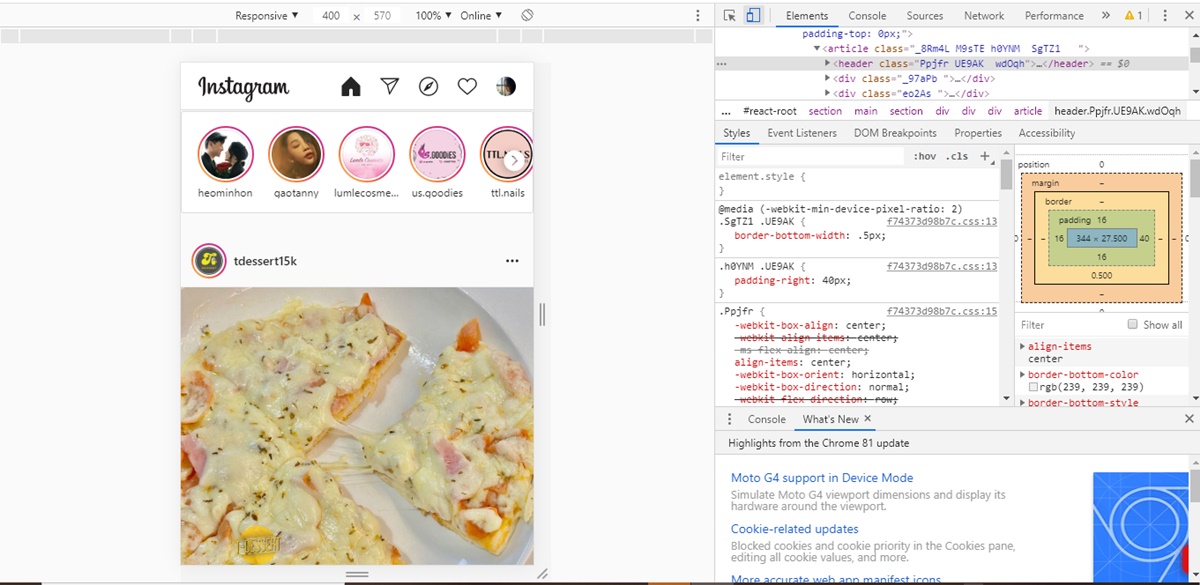Open post options three-dot menu
Screen dimensions: 1200x585
pos(512,261)
